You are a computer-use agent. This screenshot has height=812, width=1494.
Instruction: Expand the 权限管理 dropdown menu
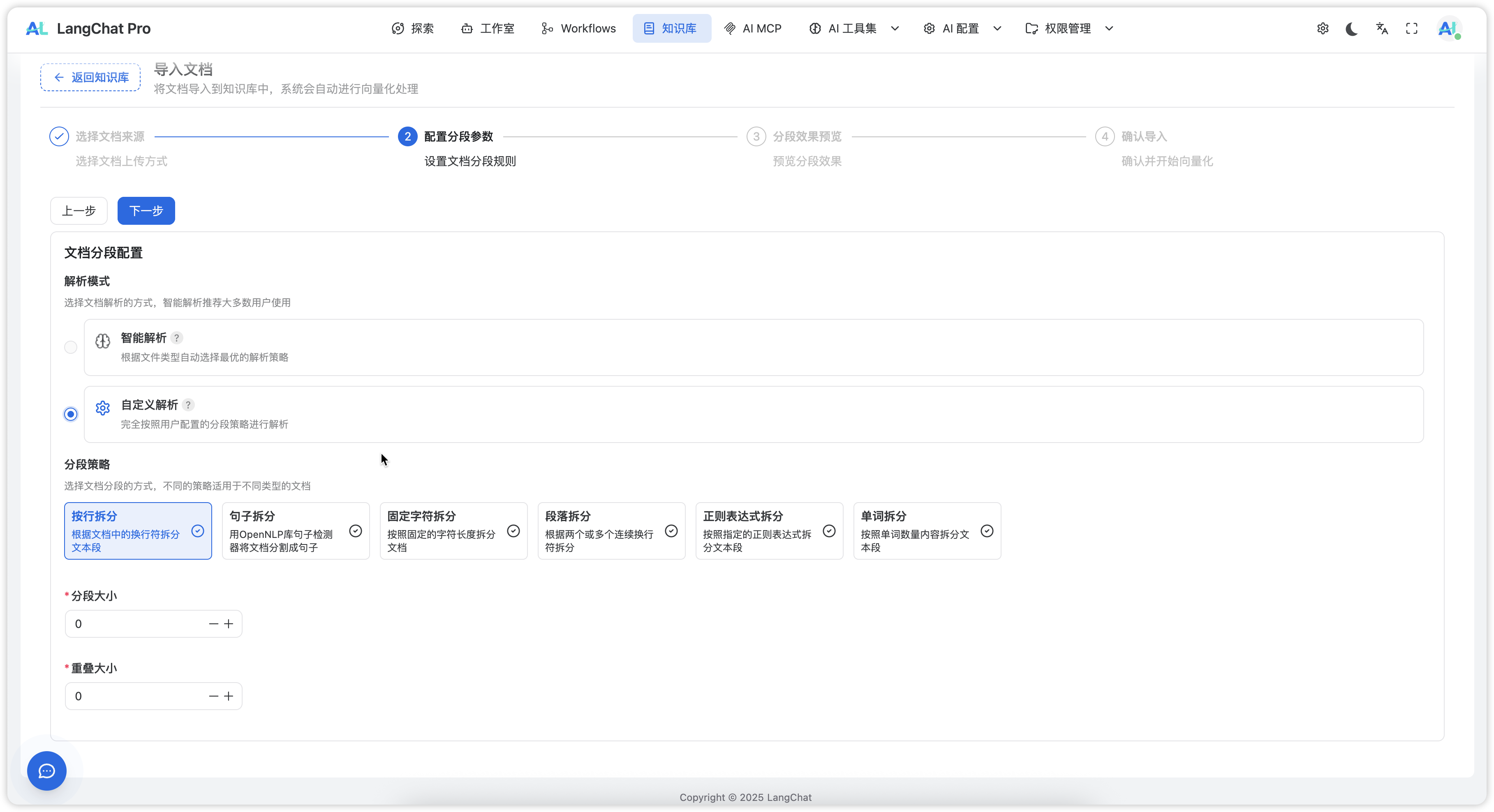[x=1069, y=28]
